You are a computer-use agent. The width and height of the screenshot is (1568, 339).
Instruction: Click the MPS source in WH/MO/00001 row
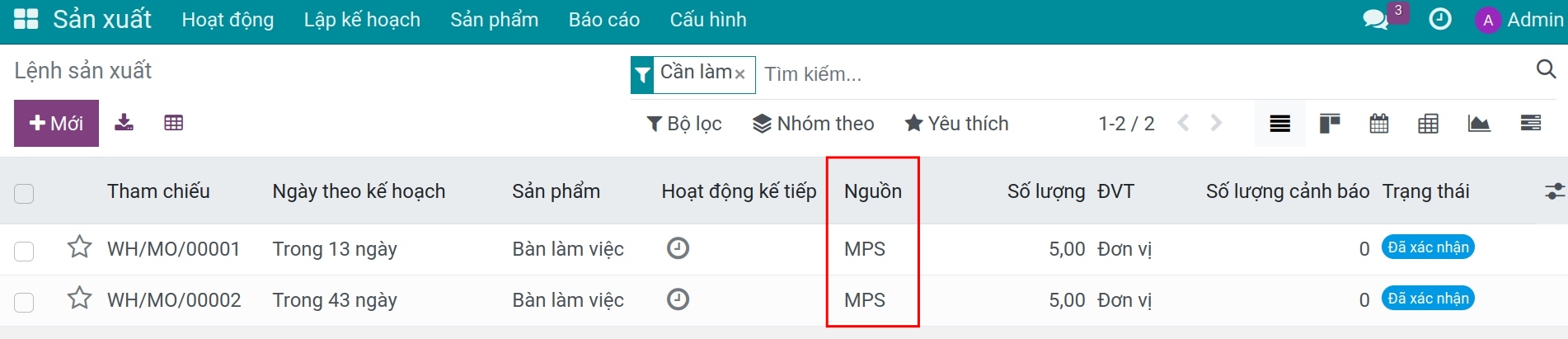(865, 249)
